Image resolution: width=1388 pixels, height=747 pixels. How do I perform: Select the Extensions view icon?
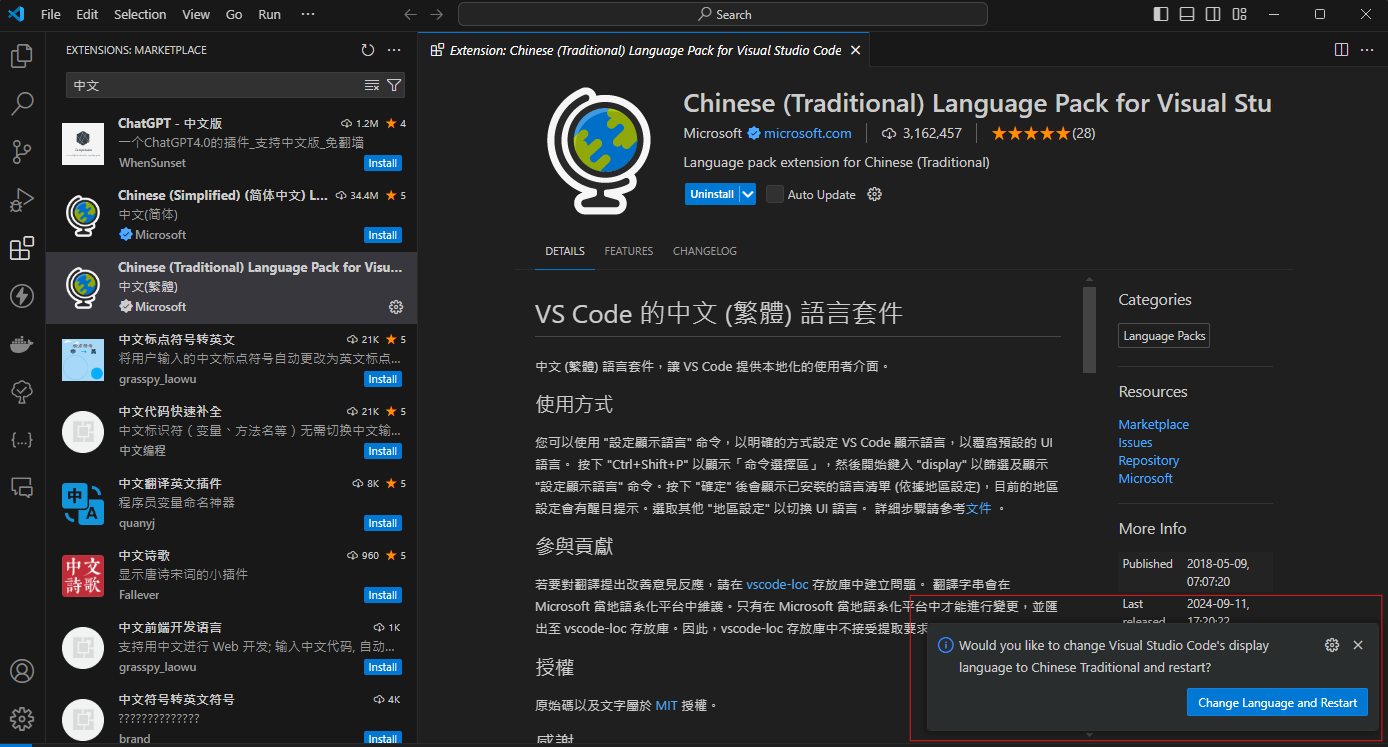[x=22, y=247]
